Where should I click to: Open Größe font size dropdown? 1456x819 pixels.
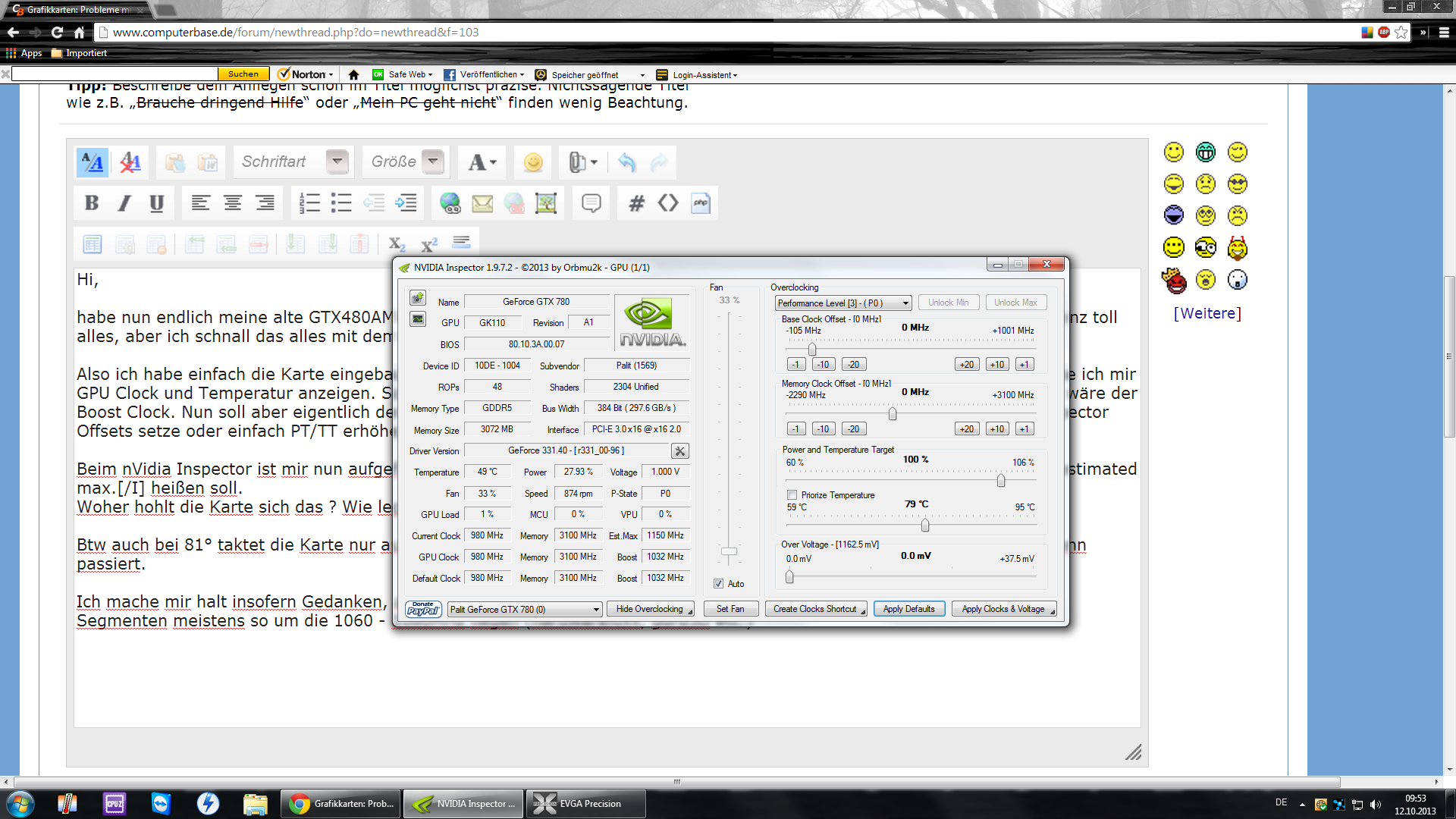click(x=432, y=162)
